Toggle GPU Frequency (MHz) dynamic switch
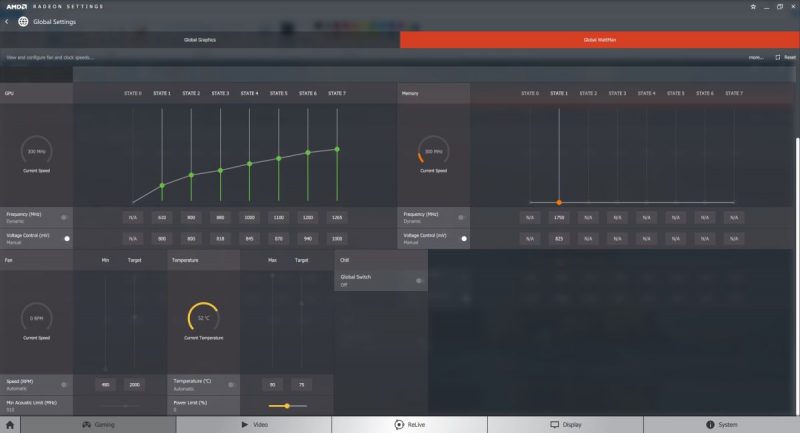 [x=64, y=217]
